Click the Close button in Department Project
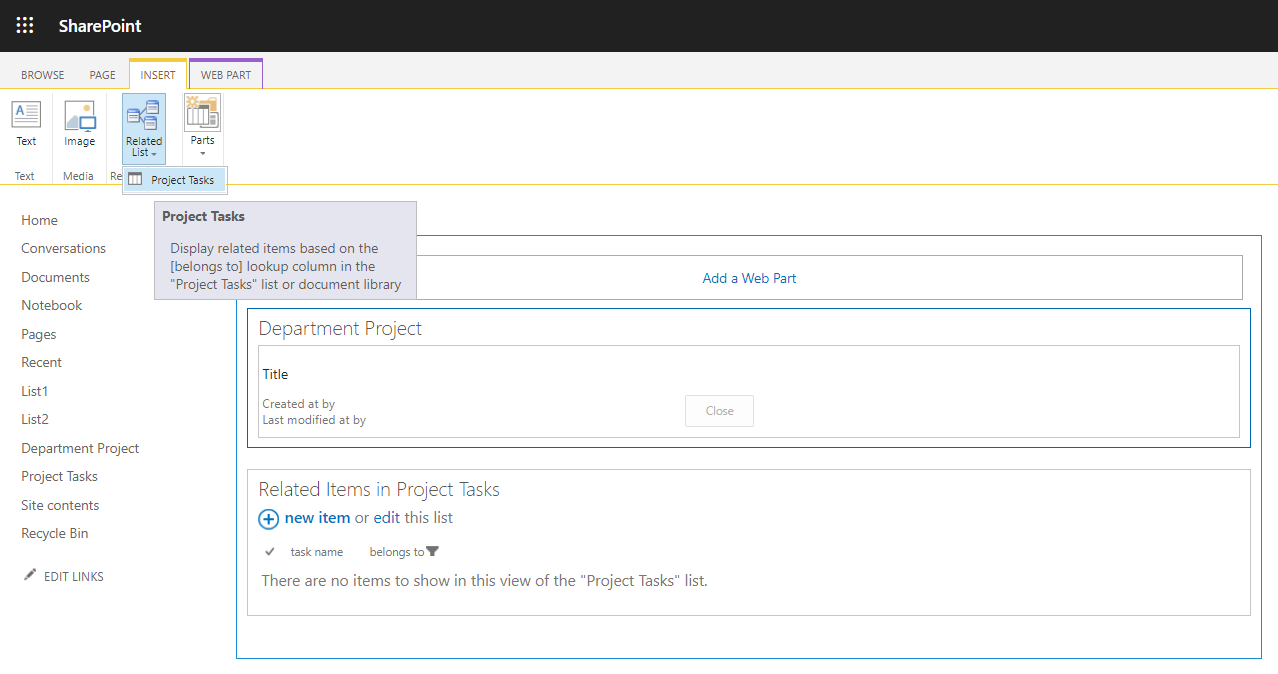 tap(719, 411)
